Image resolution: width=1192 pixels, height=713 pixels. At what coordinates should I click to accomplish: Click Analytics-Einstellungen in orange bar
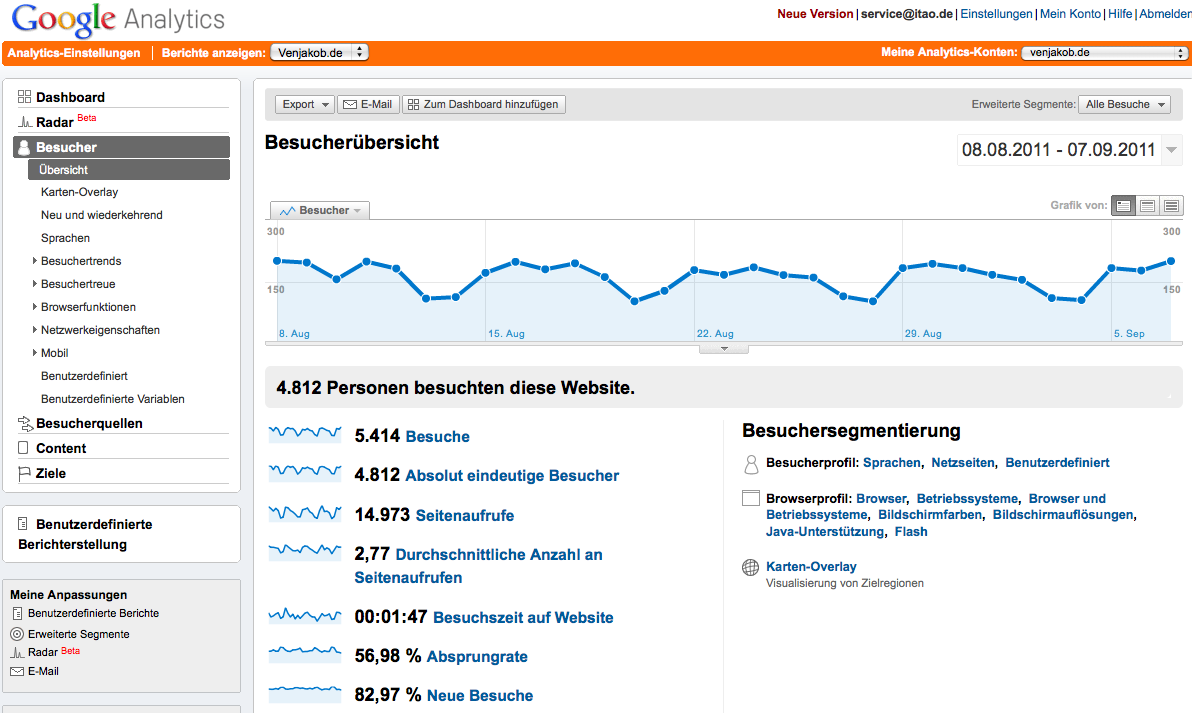pos(74,52)
